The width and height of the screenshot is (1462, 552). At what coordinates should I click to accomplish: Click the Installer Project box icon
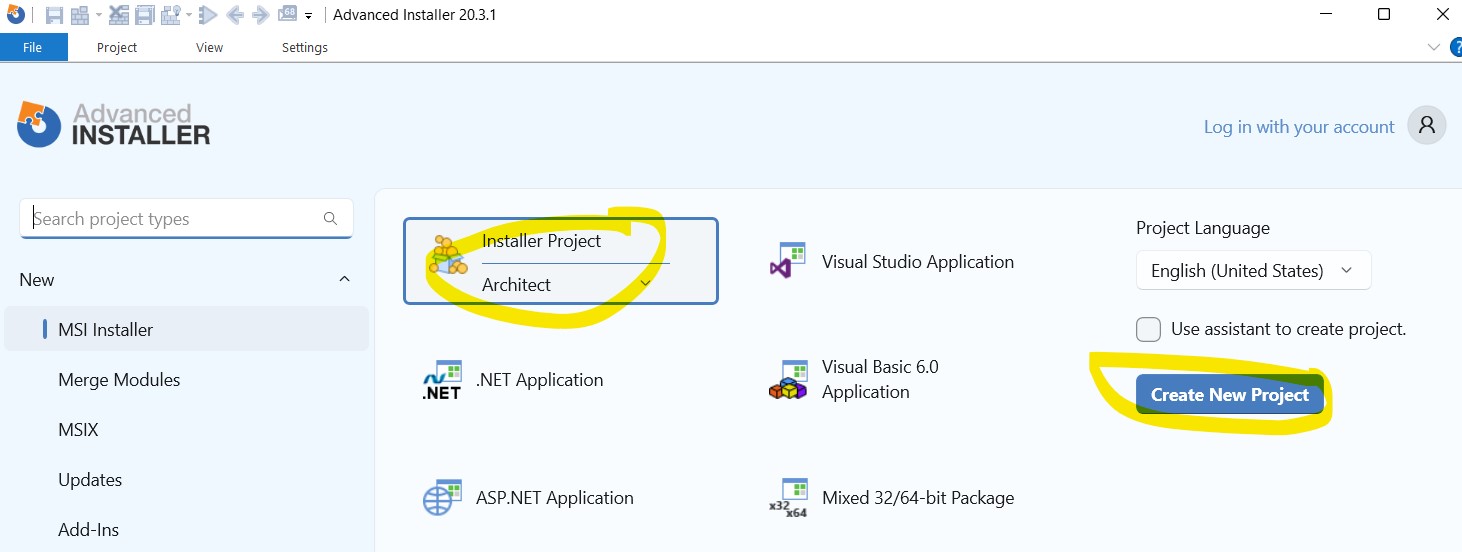click(448, 256)
